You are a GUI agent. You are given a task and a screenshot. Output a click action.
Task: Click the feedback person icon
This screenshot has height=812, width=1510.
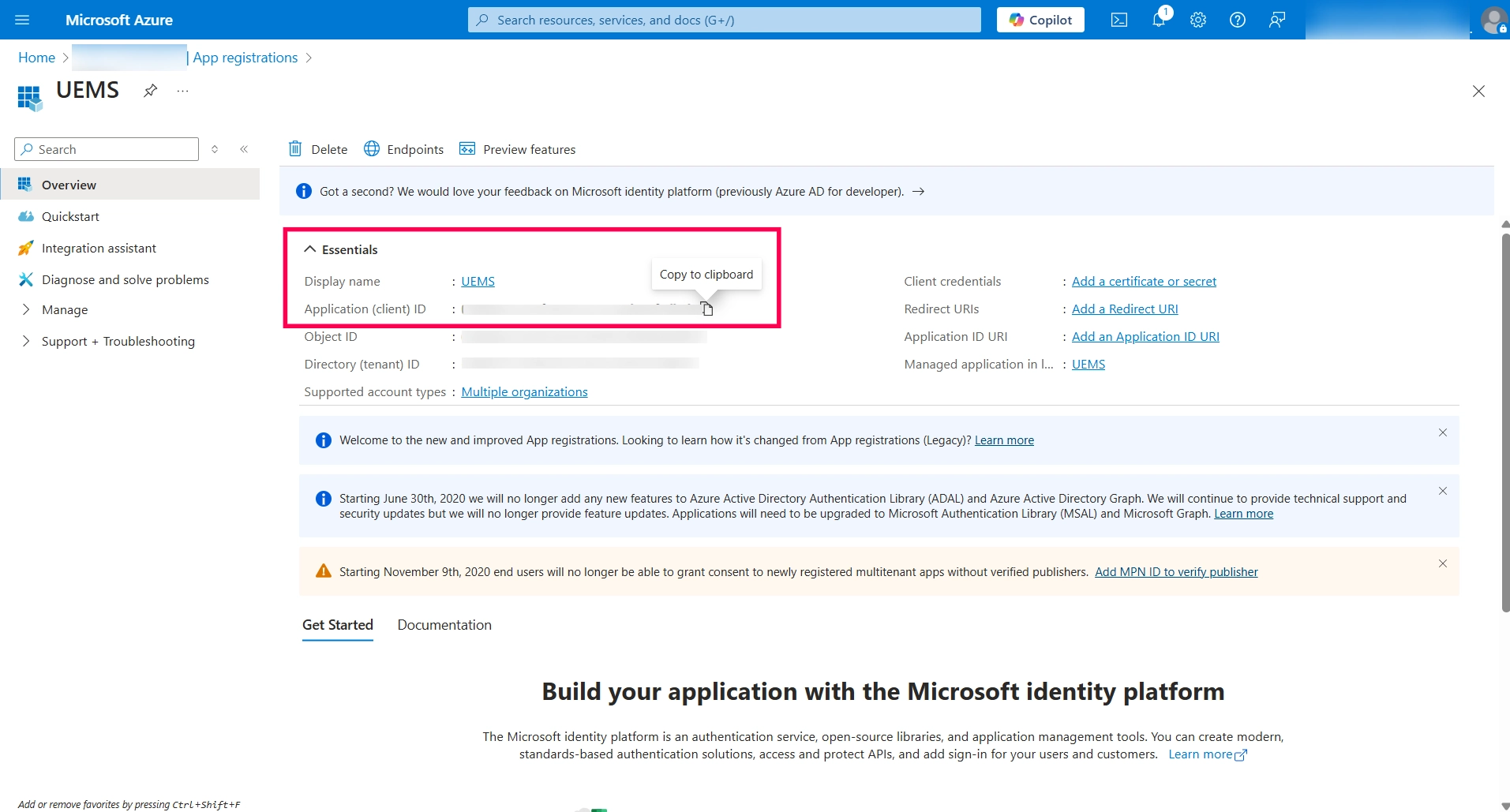point(1277,20)
